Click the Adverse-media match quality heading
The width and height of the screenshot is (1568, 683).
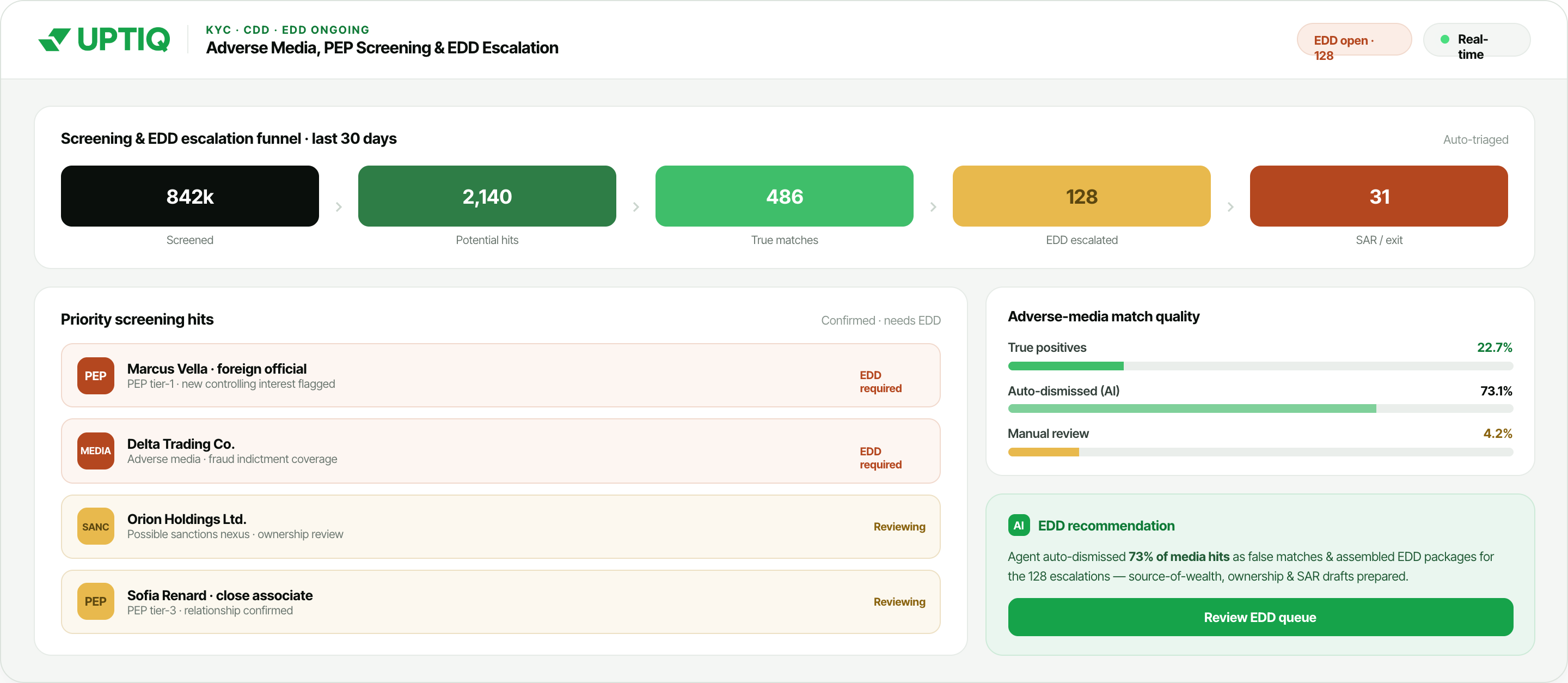[1104, 316]
